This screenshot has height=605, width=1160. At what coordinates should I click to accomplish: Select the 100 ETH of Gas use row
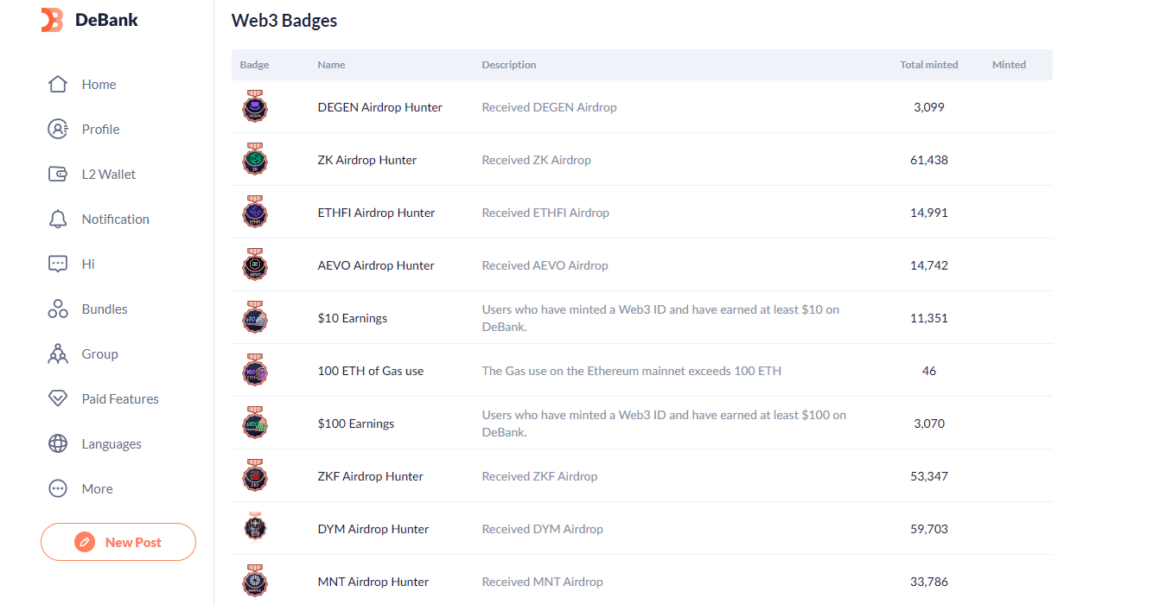tap(370, 371)
